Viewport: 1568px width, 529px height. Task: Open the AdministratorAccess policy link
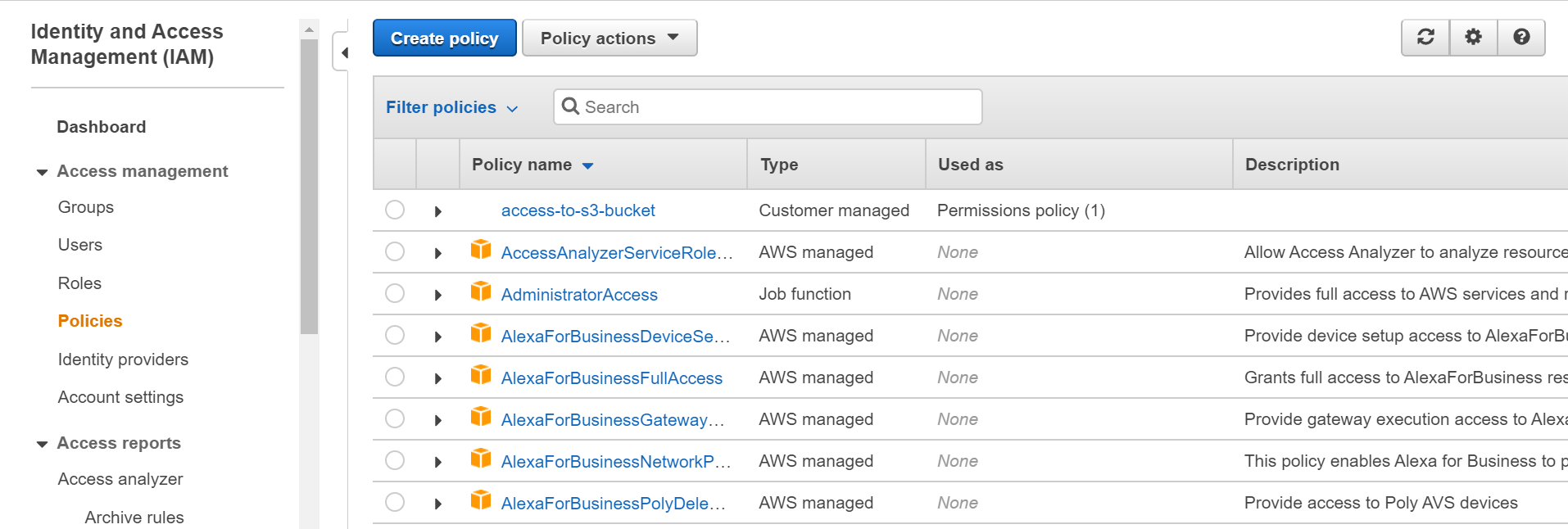click(579, 295)
